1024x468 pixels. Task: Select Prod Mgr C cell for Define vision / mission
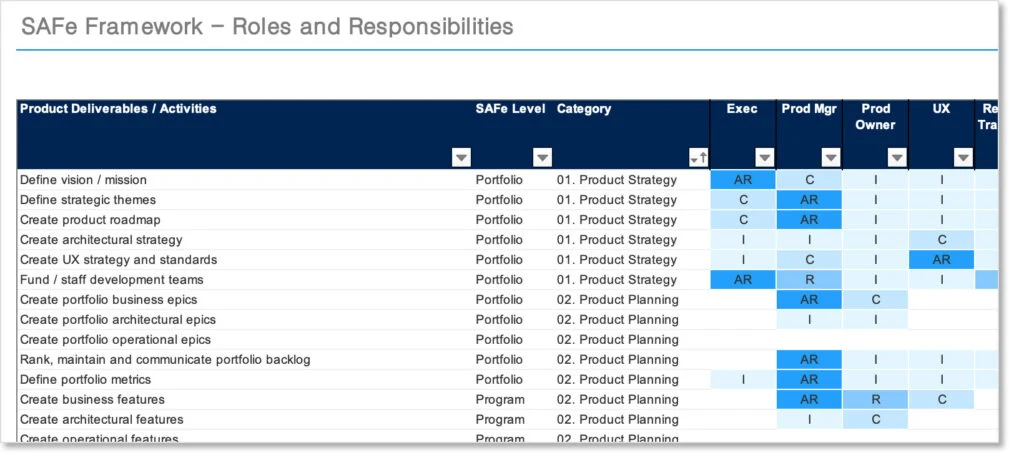pyautogui.click(x=809, y=179)
